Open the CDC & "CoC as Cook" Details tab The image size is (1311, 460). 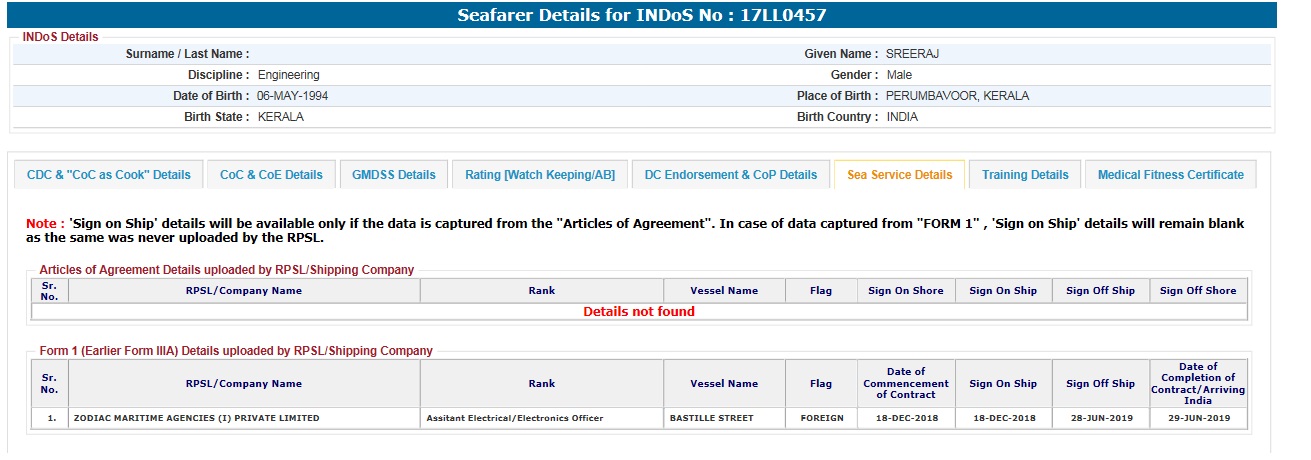click(108, 175)
